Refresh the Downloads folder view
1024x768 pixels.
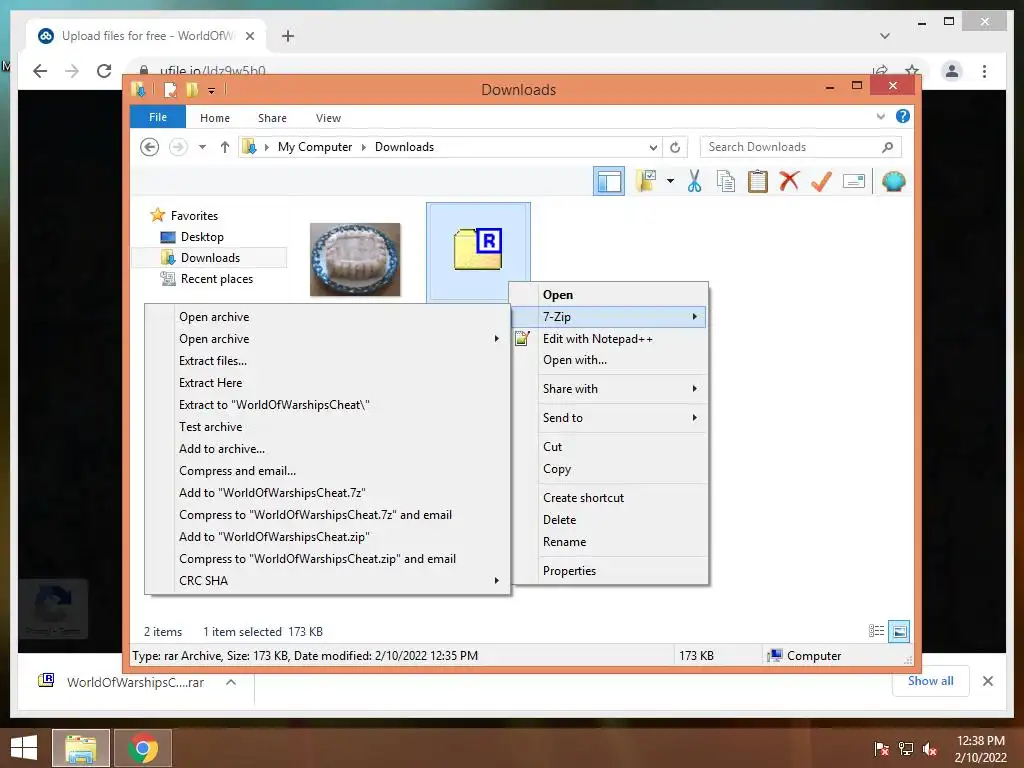coord(675,147)
